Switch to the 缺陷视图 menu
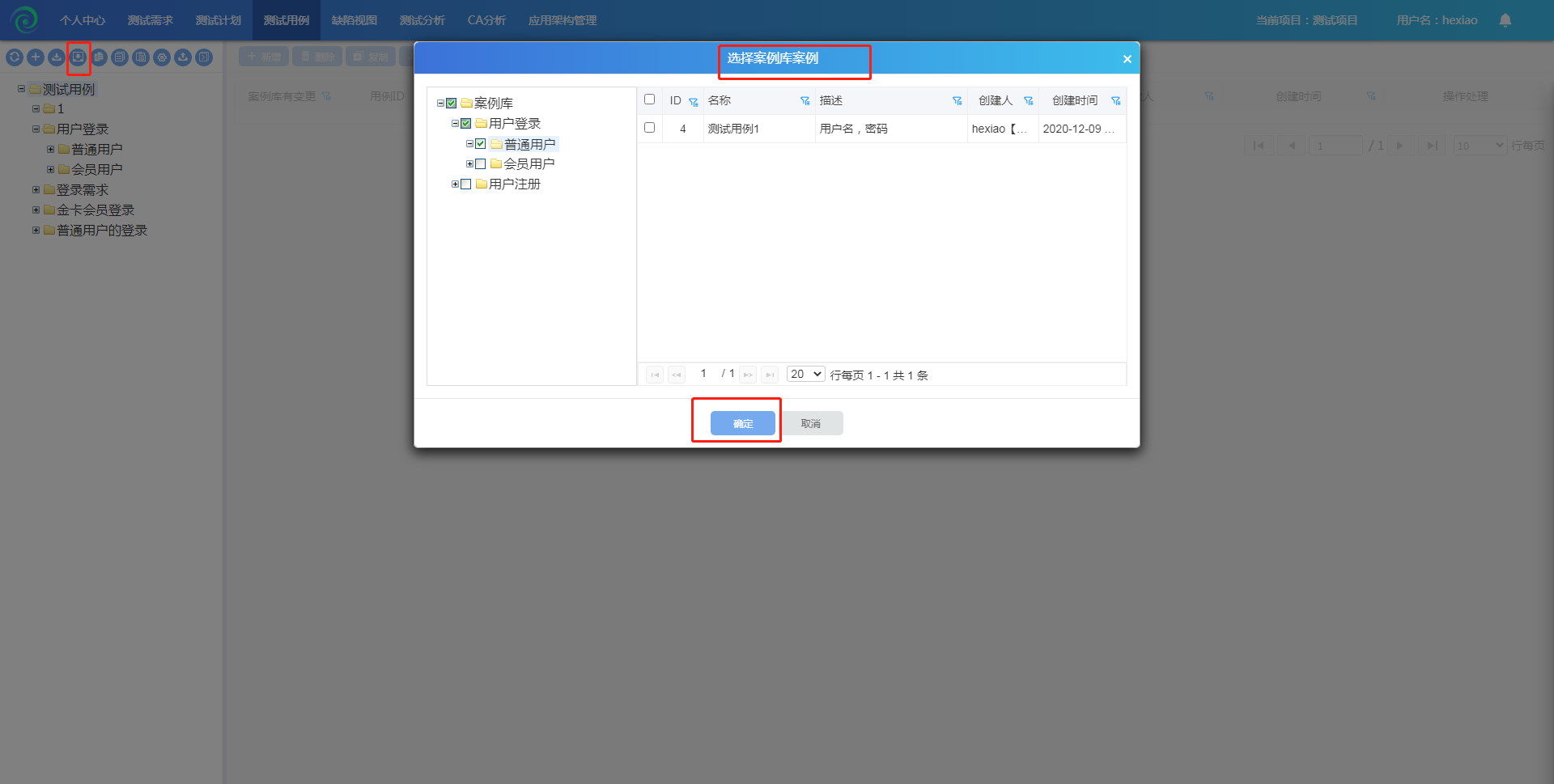The image size is (1554, 784). pos(355,20)
